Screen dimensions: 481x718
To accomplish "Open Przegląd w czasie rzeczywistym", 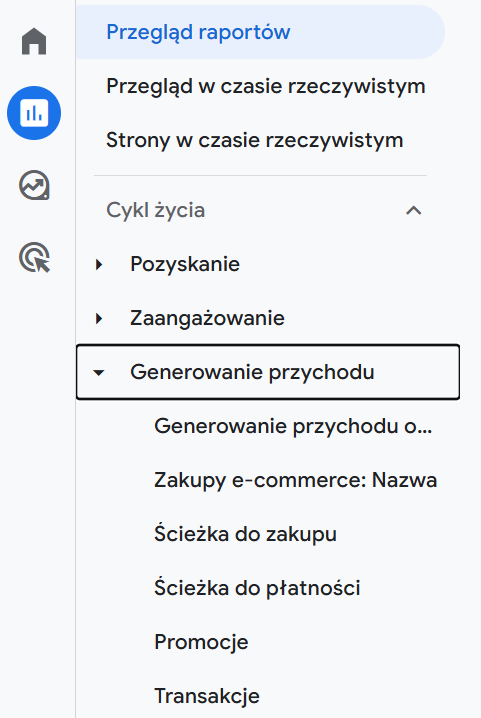I will pyautogui.click(x=266, y=86).
